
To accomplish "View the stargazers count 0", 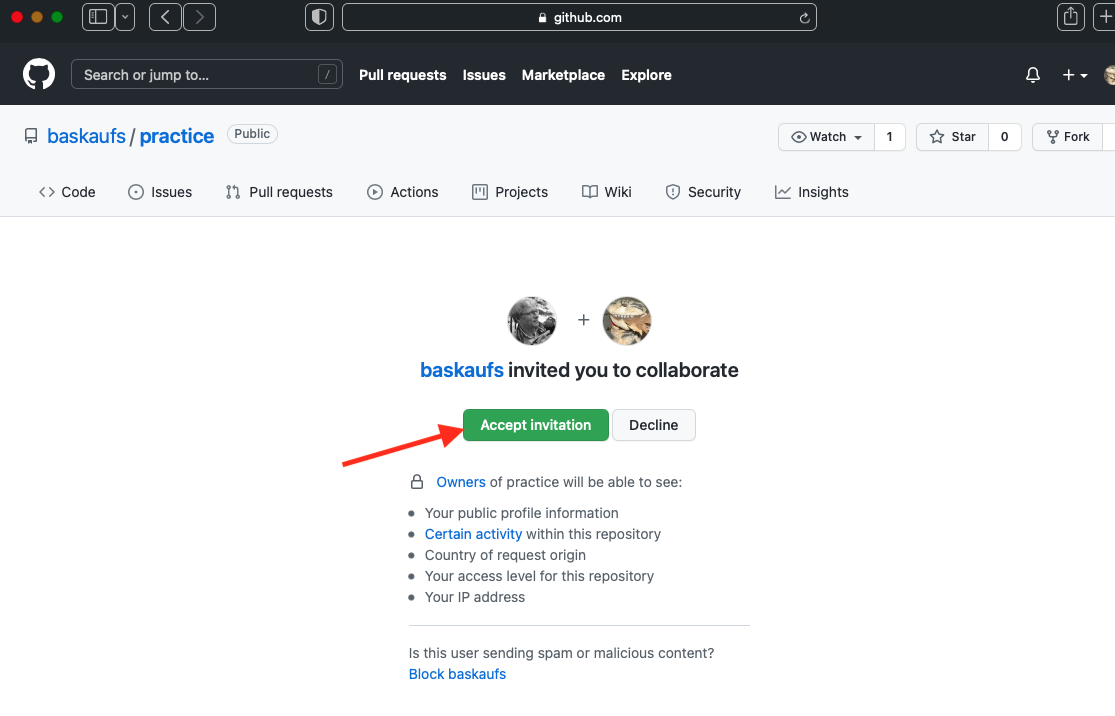I will [x=1004, y=137].
